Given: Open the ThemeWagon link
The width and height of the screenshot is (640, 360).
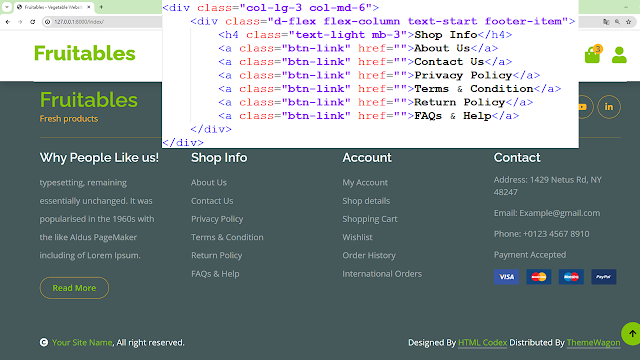Looking at the screenshot, I should coord(593,342).
